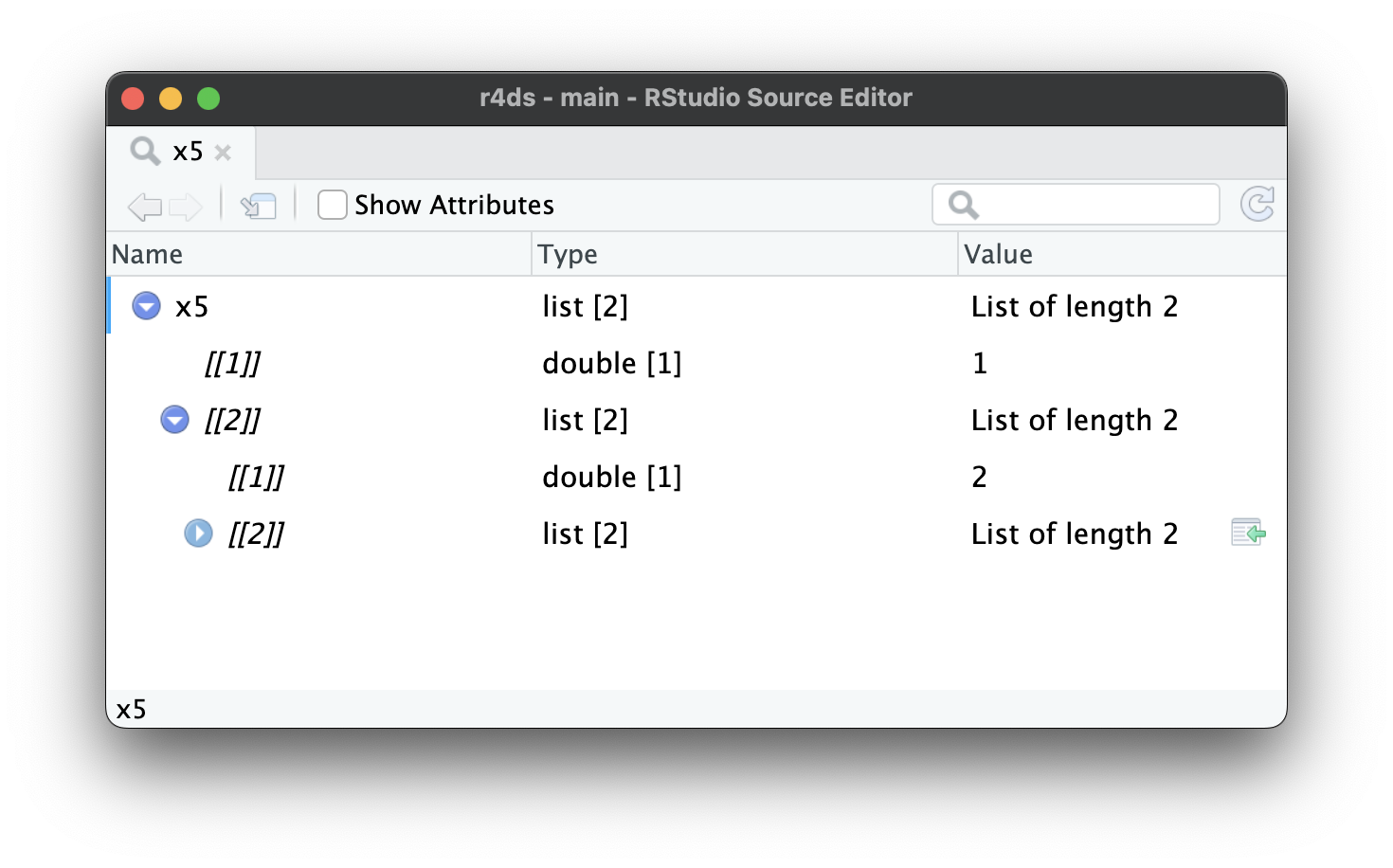Click the back navigation arrow icon
Viewport: 1393px width, 868px height.
pyautogui.click(x=144, y=206)
